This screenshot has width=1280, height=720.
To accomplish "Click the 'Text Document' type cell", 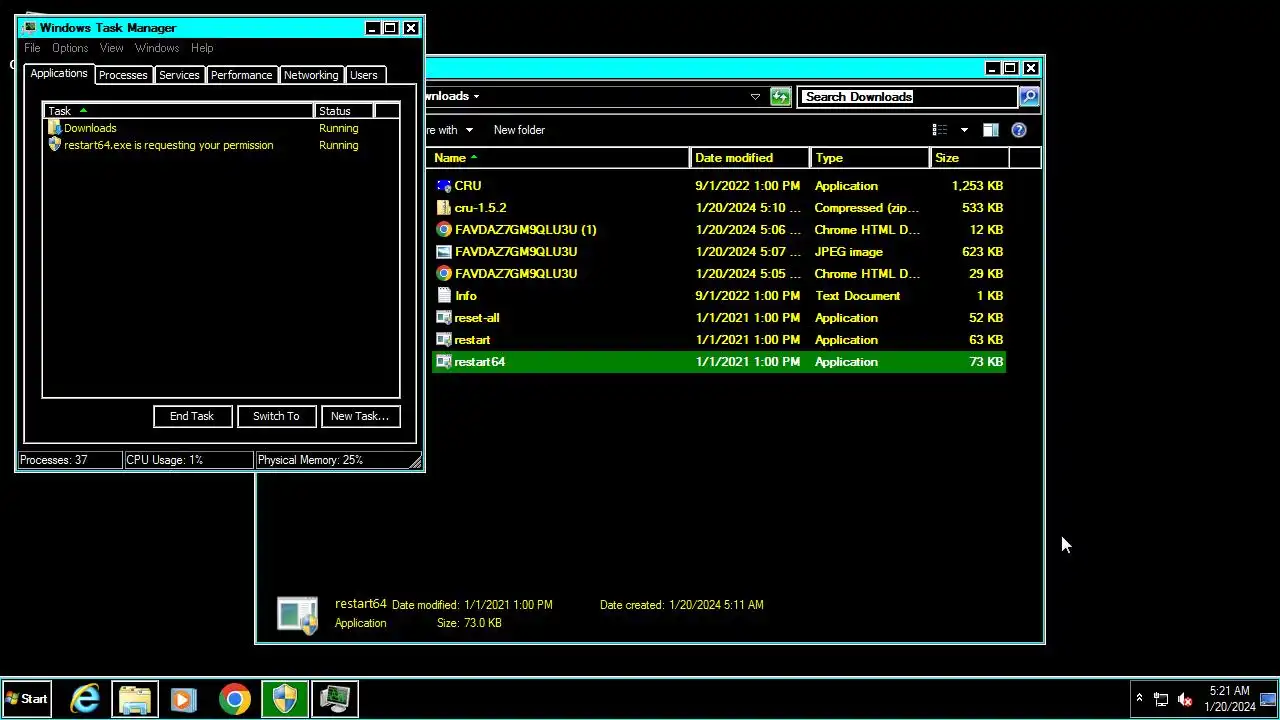I will [857, 296].
